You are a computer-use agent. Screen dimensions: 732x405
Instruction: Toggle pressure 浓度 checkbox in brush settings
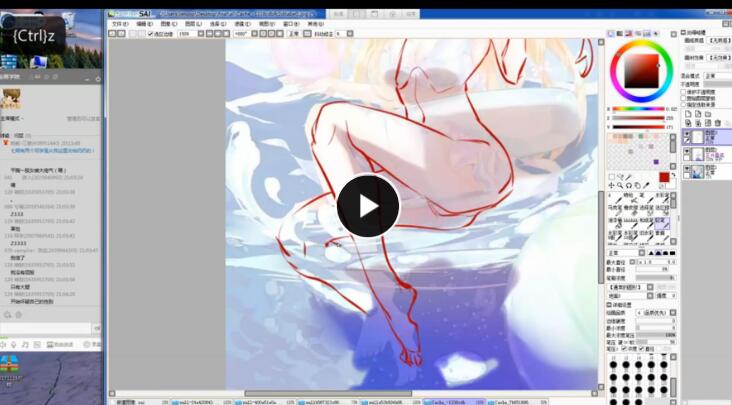[x=625, y=349]
